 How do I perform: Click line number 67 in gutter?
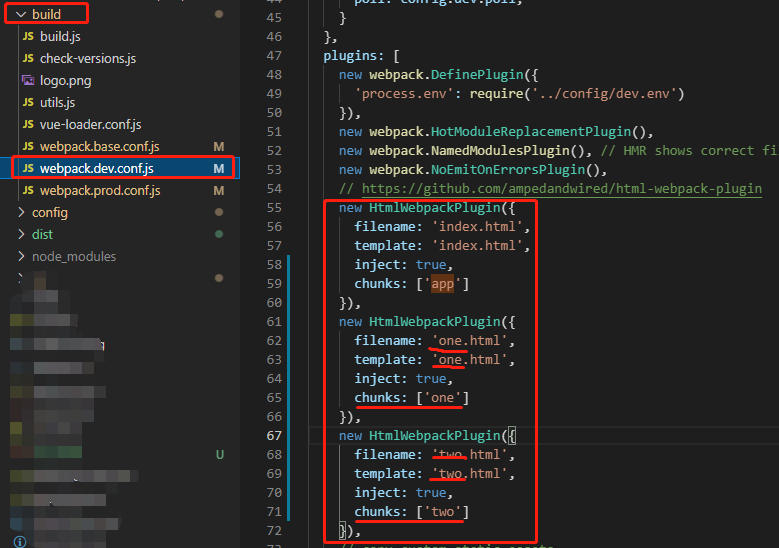274,436
